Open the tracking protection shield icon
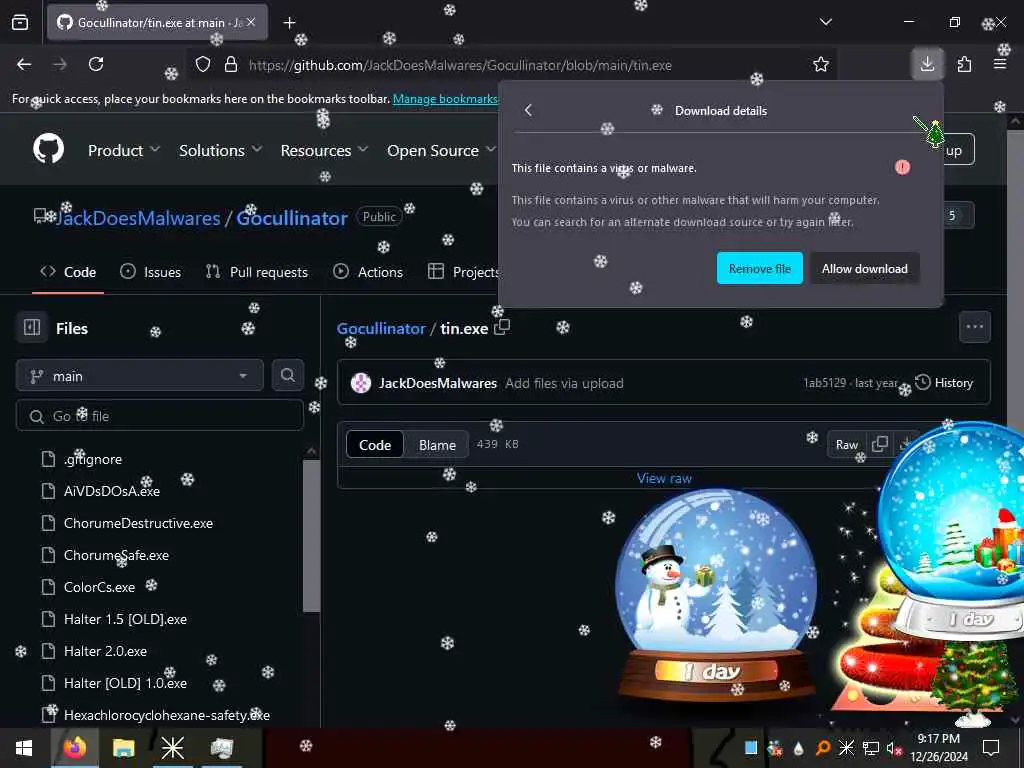The image size is (1024, 768). pos(203,65)
